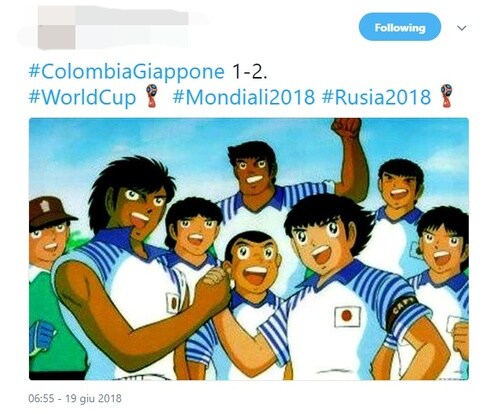Viewport: 497px width, 414px height.
Task: Open the #ColombiaGiappone hashtag
Action: [127, 72]
